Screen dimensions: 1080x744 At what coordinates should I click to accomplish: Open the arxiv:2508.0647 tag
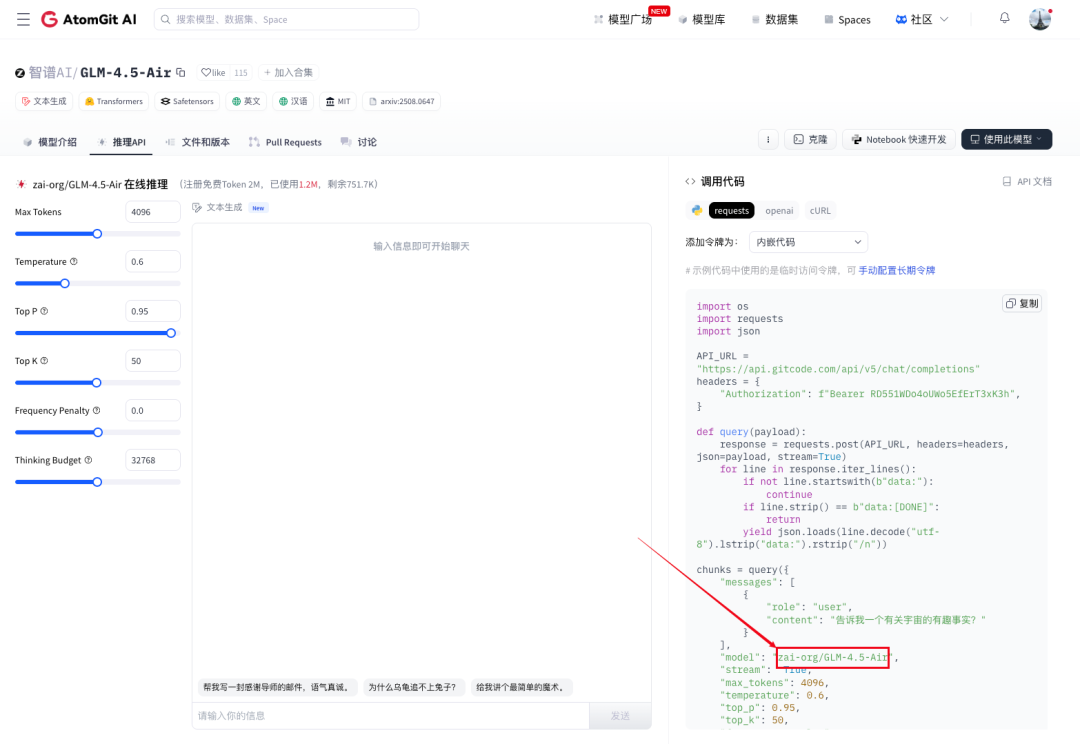(x=402, y=101)
